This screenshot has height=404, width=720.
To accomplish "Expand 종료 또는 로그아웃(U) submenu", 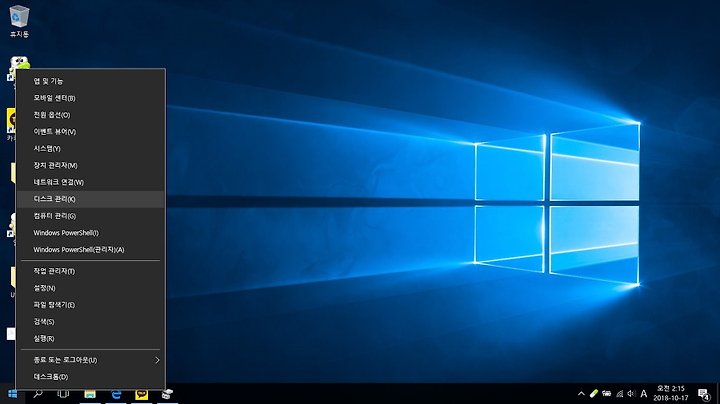I will click(90, 360).
